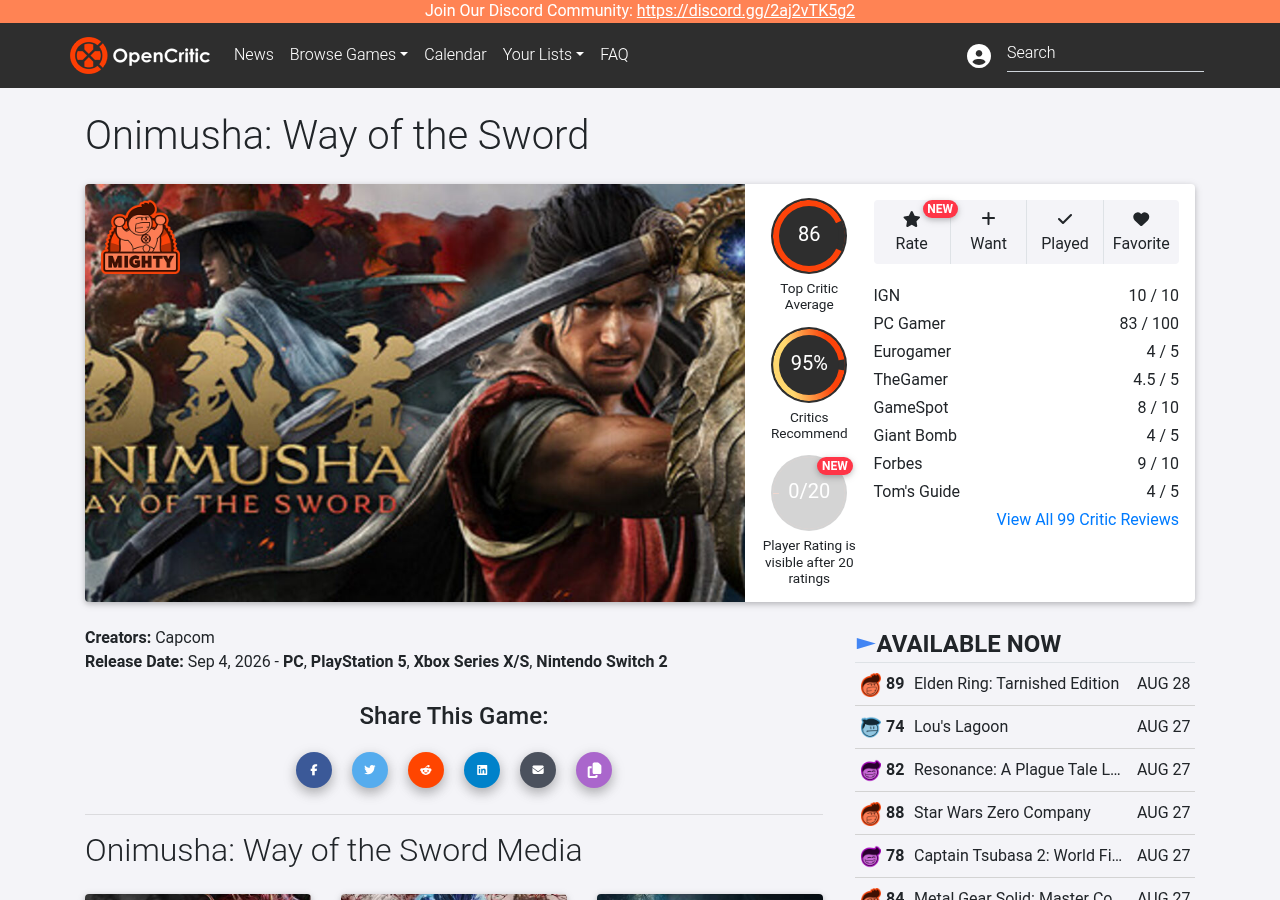
Task: Open the Forbes review
Action: pos(1026,464)
